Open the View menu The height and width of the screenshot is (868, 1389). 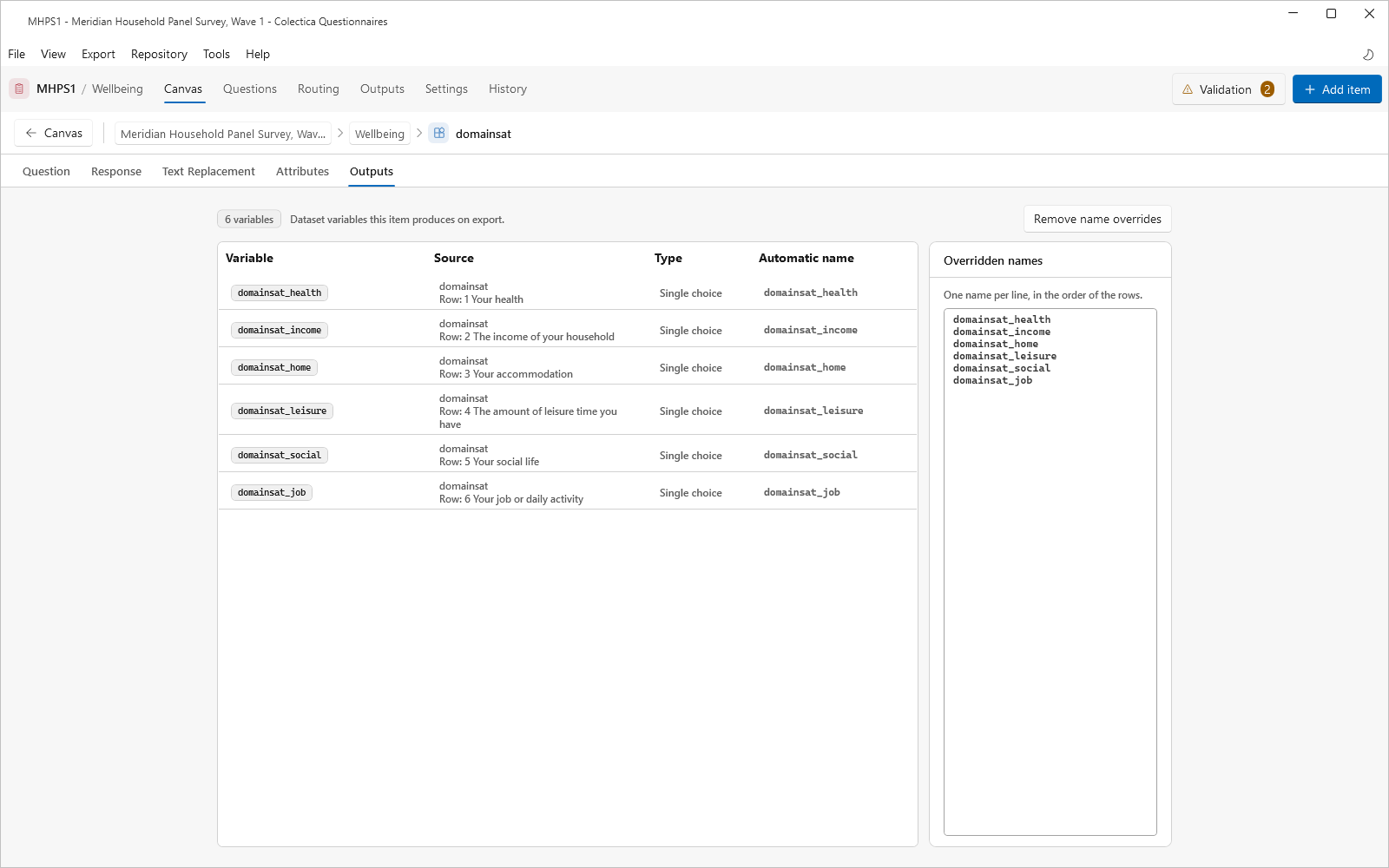(x=53, y=54)
